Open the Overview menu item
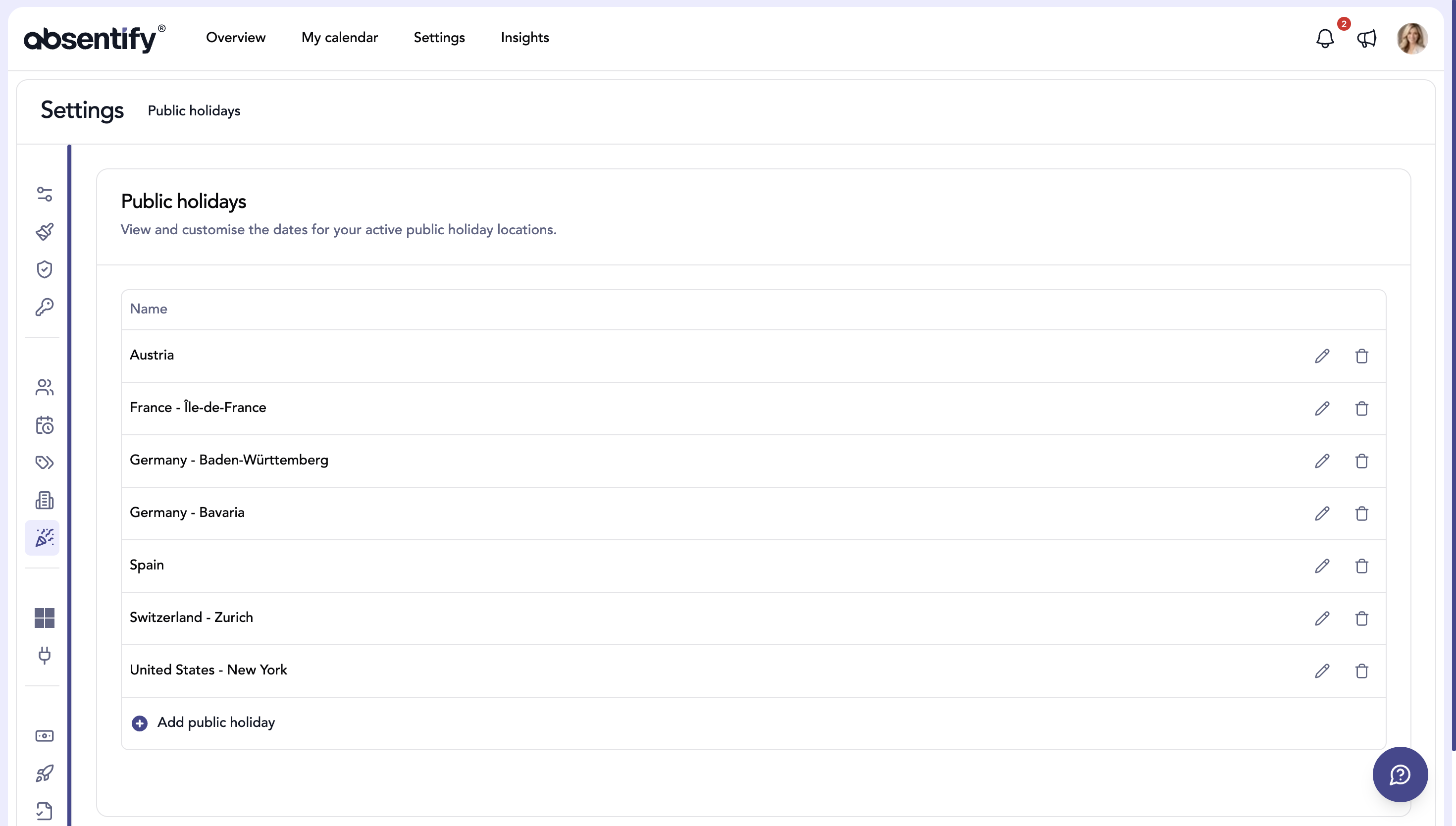 point(235,38)
